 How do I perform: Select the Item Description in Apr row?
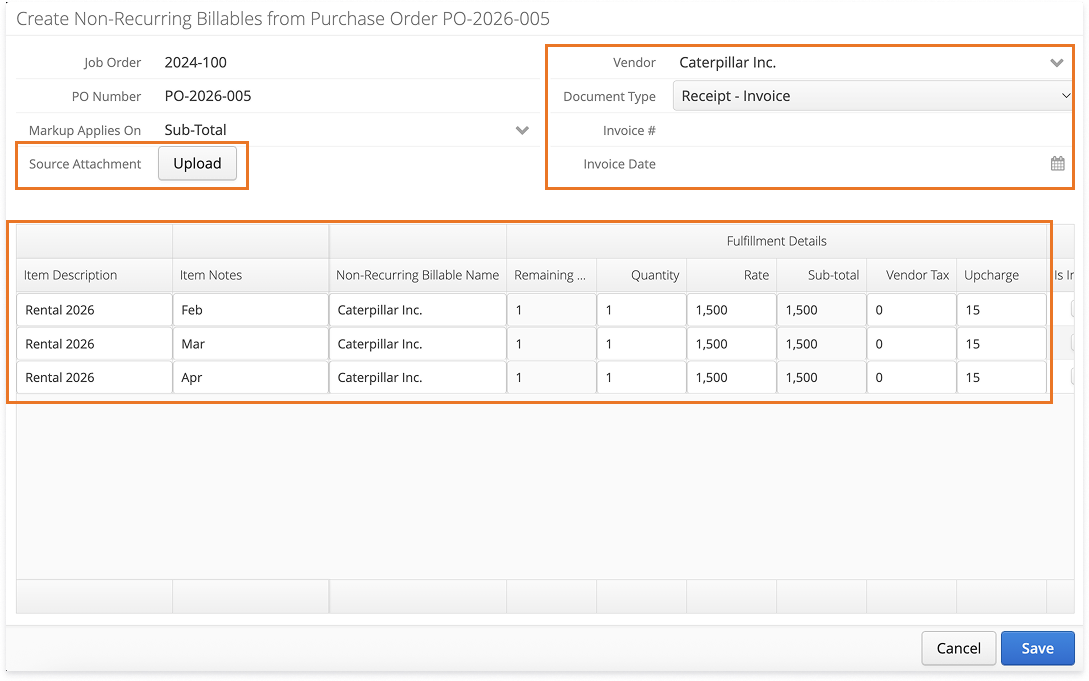tap(94, 377)
